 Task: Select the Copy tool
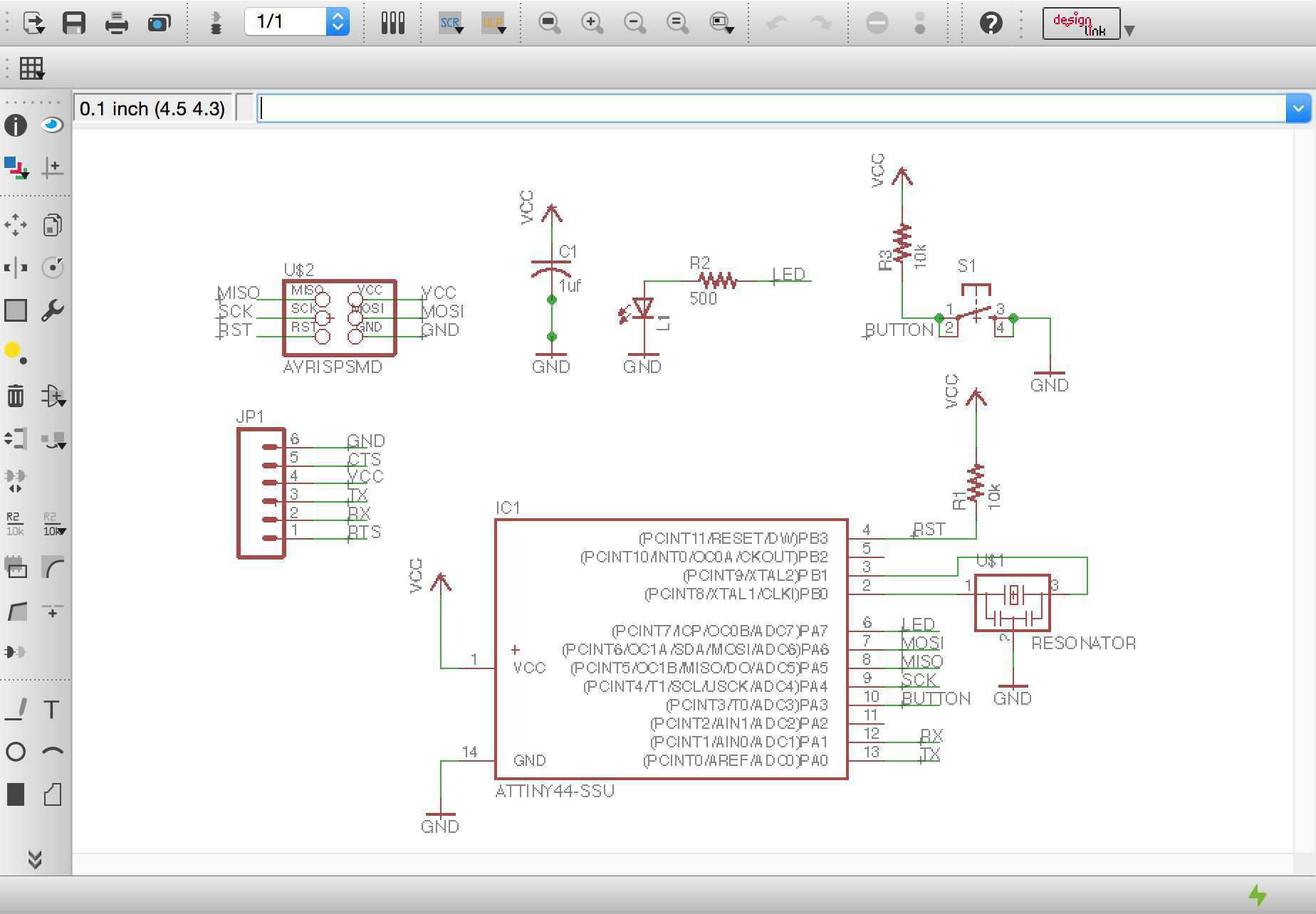[53, 225]
